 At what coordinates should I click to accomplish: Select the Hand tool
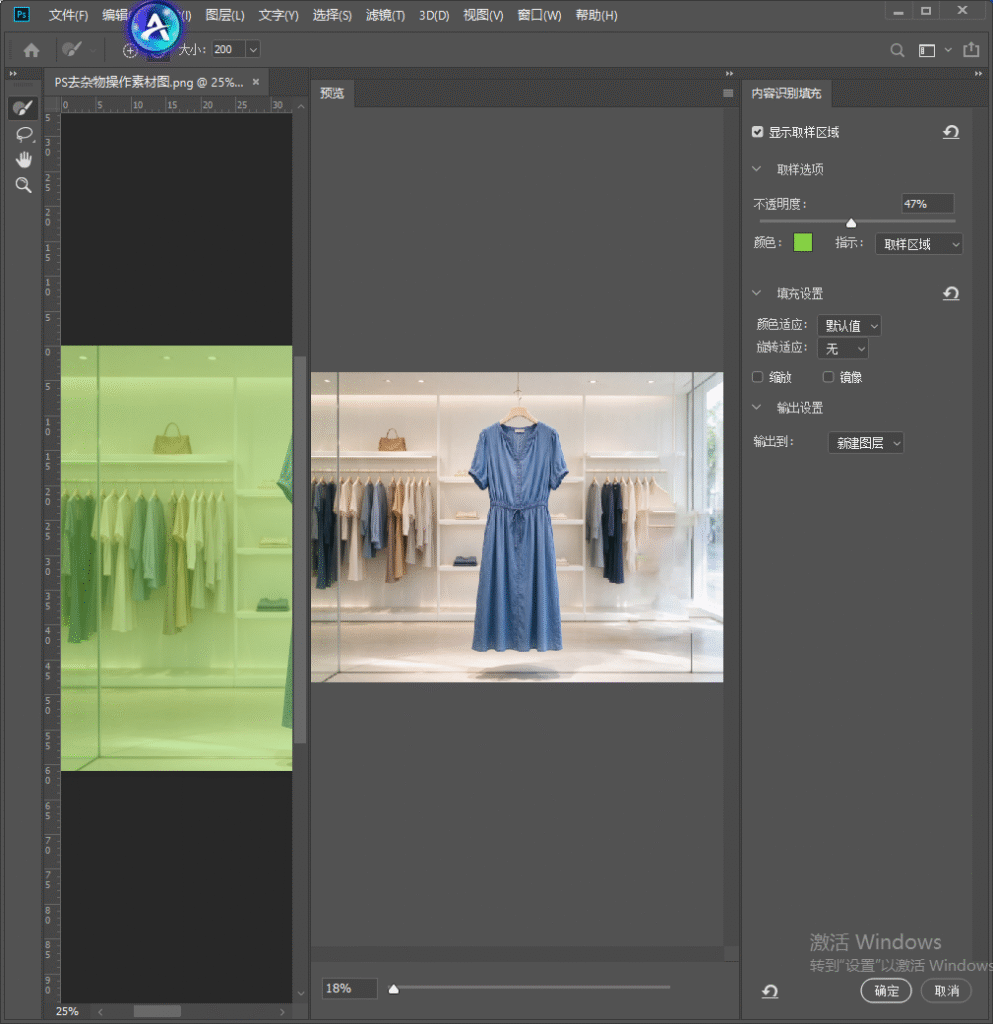click(x=24, y=159)
